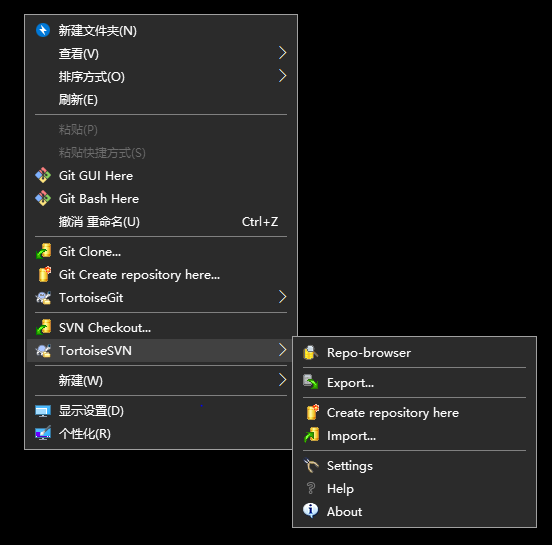Open the TortoiseSVN menu entry
Viewport: 552px width, 545px height.
coord(159,350)
